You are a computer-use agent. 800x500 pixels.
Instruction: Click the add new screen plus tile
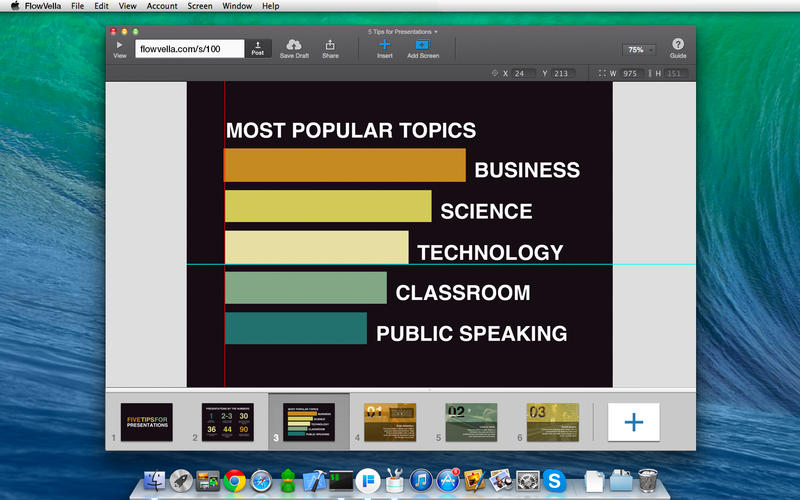(634, 422)
